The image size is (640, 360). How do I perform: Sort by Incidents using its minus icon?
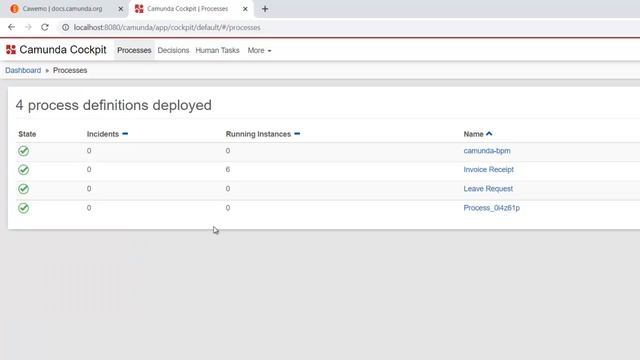tap(125, 133)
